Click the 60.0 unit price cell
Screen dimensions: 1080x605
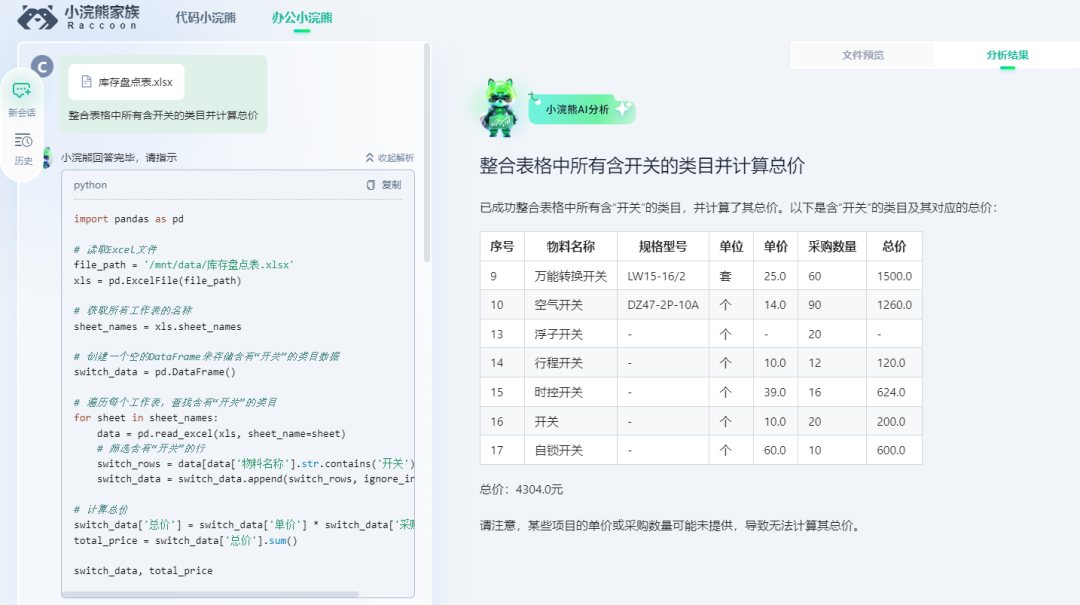click(776, 450)
